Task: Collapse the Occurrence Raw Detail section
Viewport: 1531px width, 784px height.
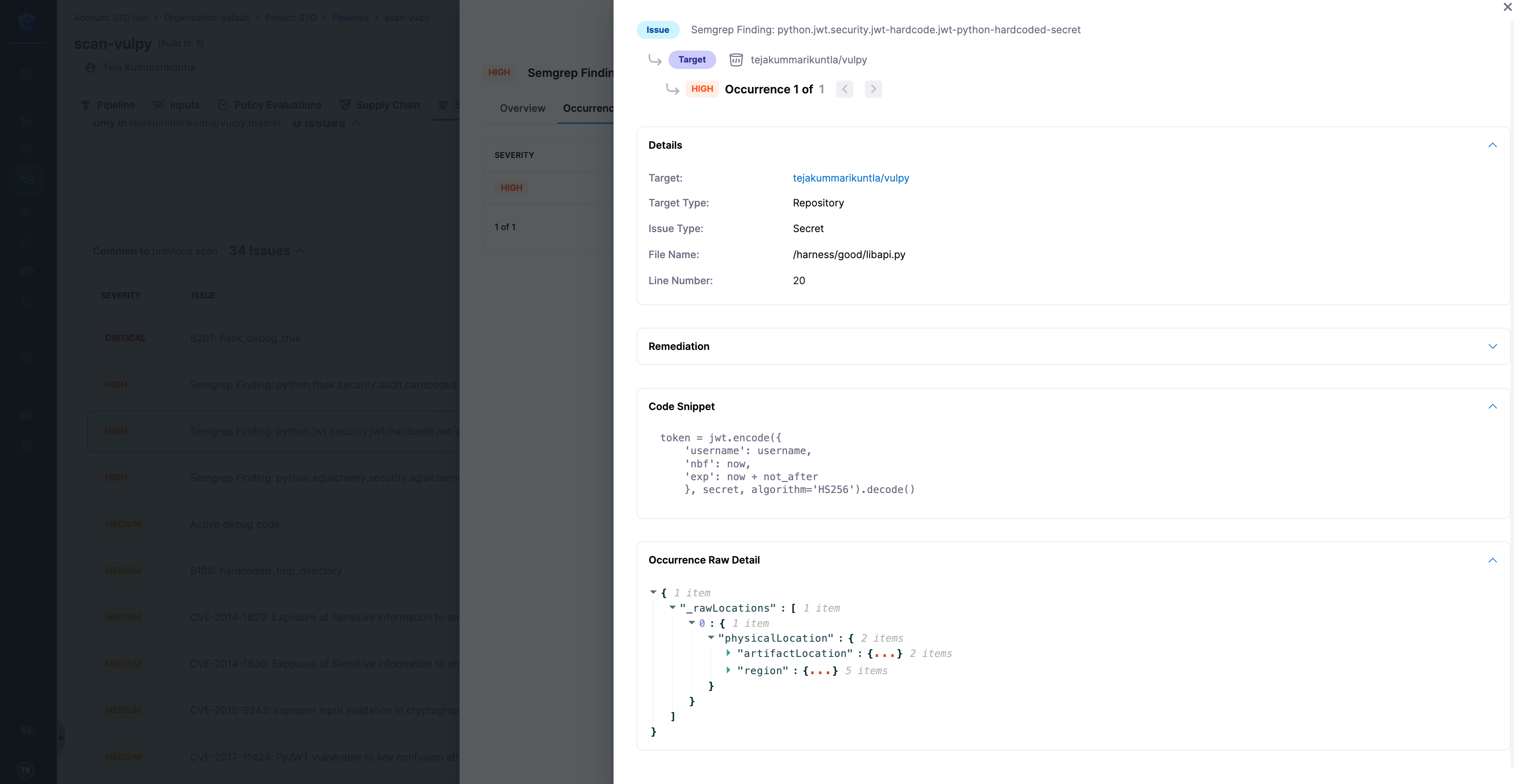Action: click(1493, 560)
